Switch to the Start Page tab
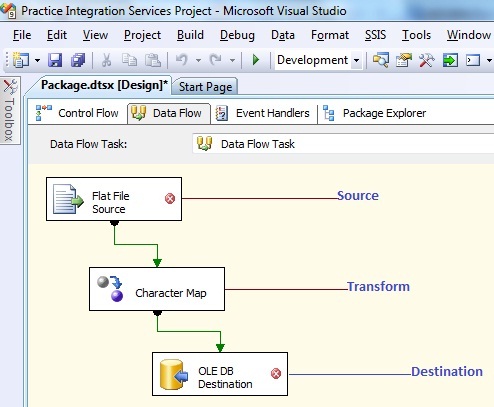The image size is (494, 407). [205, 87]
